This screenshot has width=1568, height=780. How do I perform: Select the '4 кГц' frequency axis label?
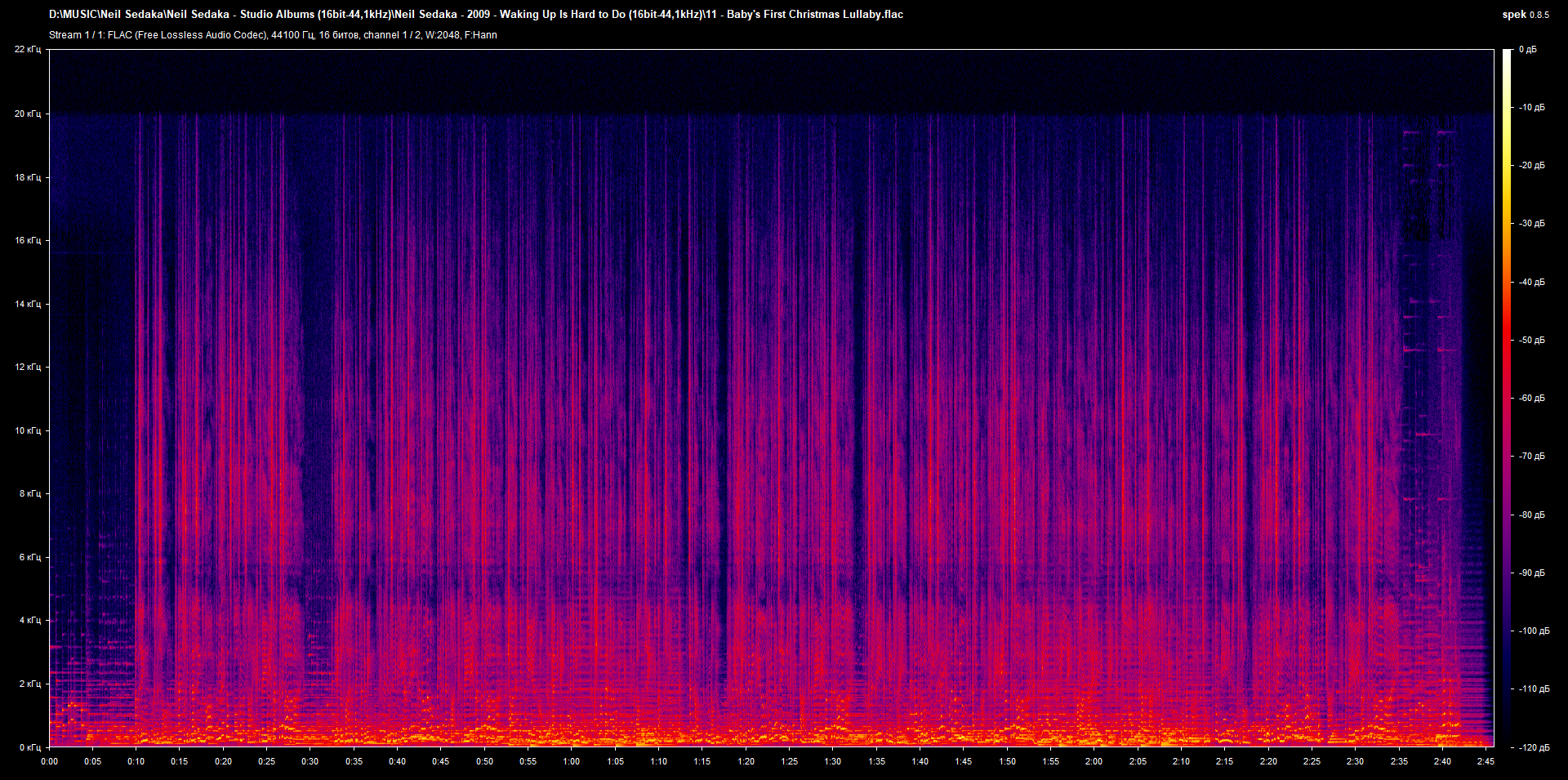point(30,620)
